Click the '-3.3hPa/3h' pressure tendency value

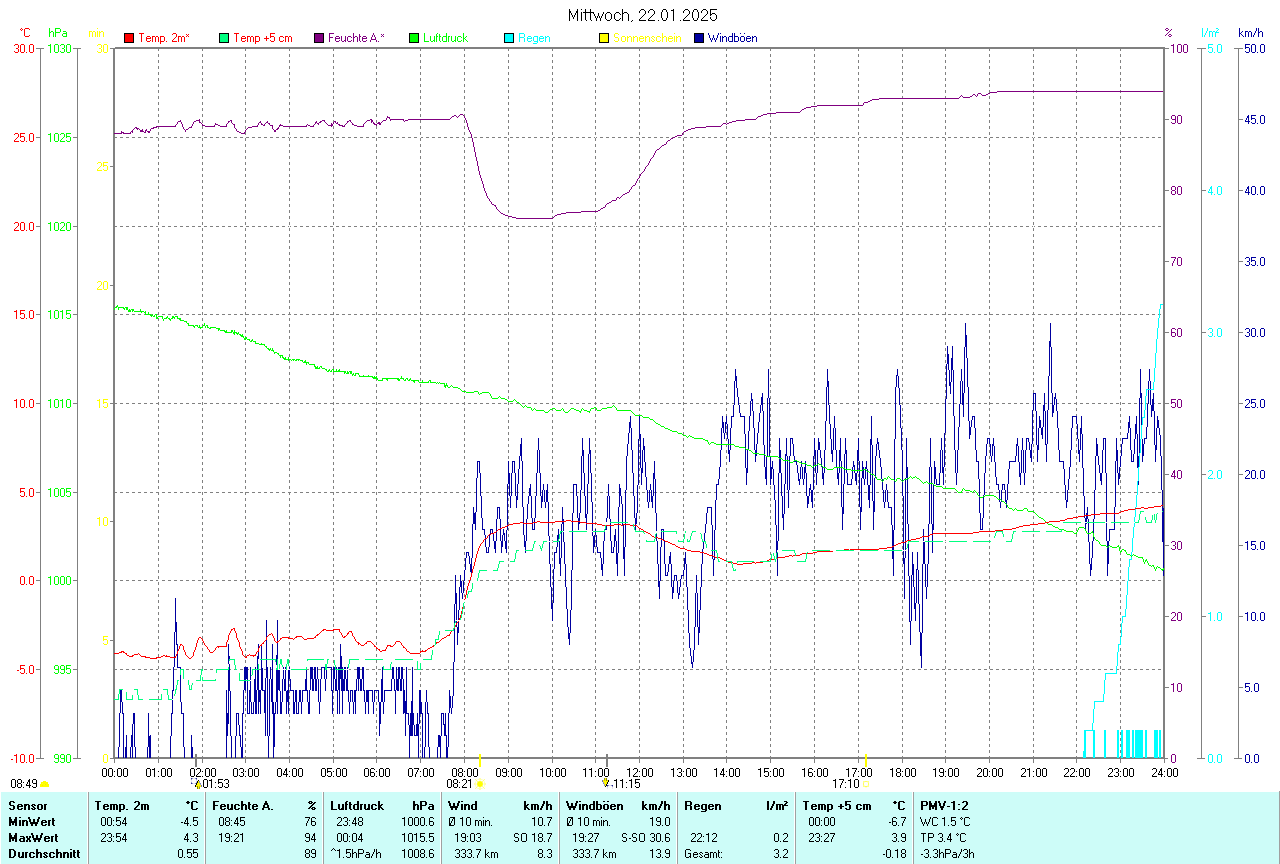pos(949,854)
